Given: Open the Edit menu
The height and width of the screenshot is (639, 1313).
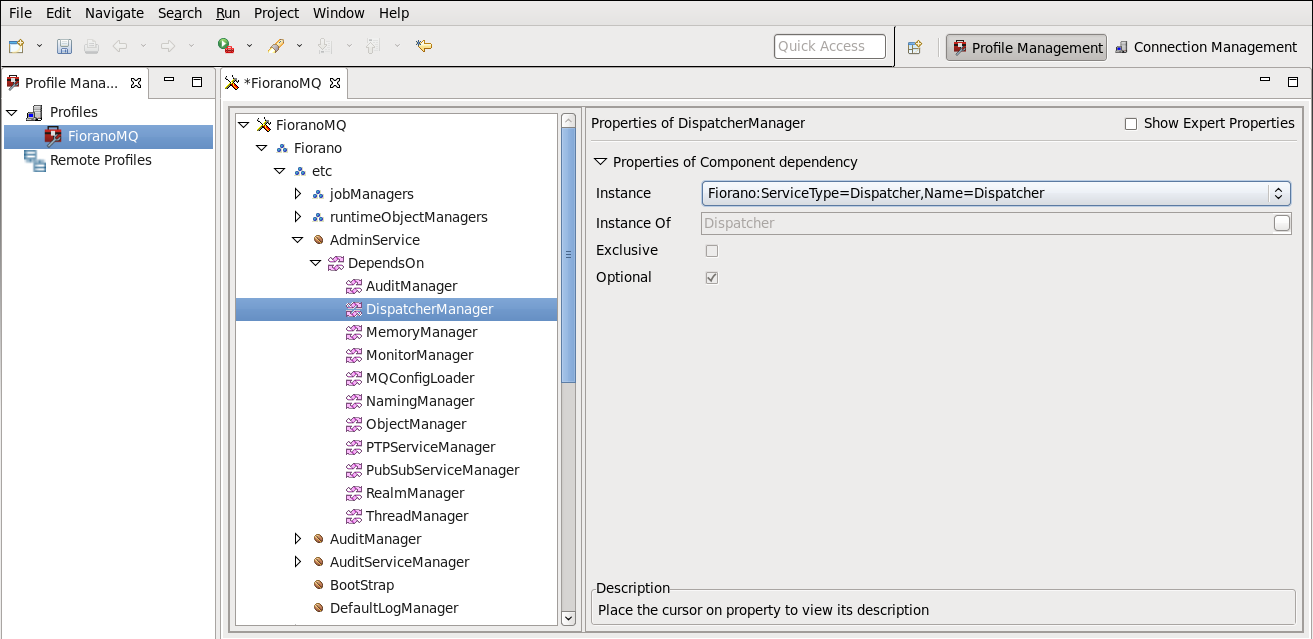Looking at the screenshot, I should click(58, 13).
